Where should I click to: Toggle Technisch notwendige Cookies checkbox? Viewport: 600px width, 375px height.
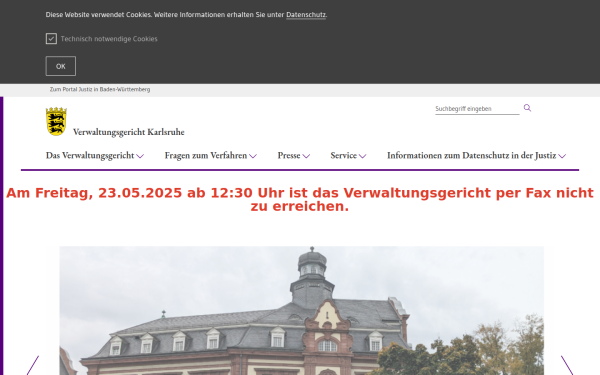51,39
